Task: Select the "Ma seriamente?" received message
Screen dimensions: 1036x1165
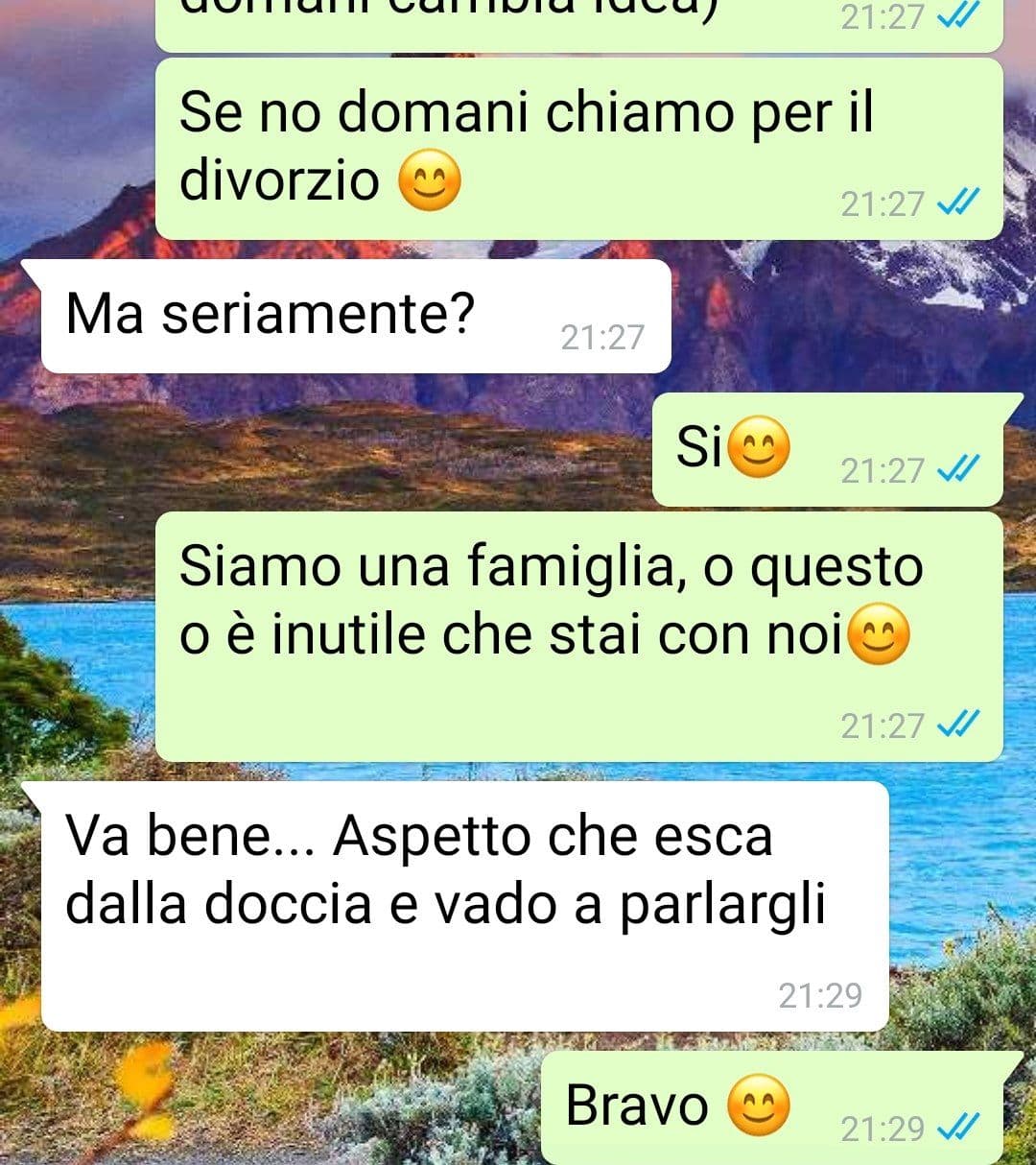Action: coord(356,316)
